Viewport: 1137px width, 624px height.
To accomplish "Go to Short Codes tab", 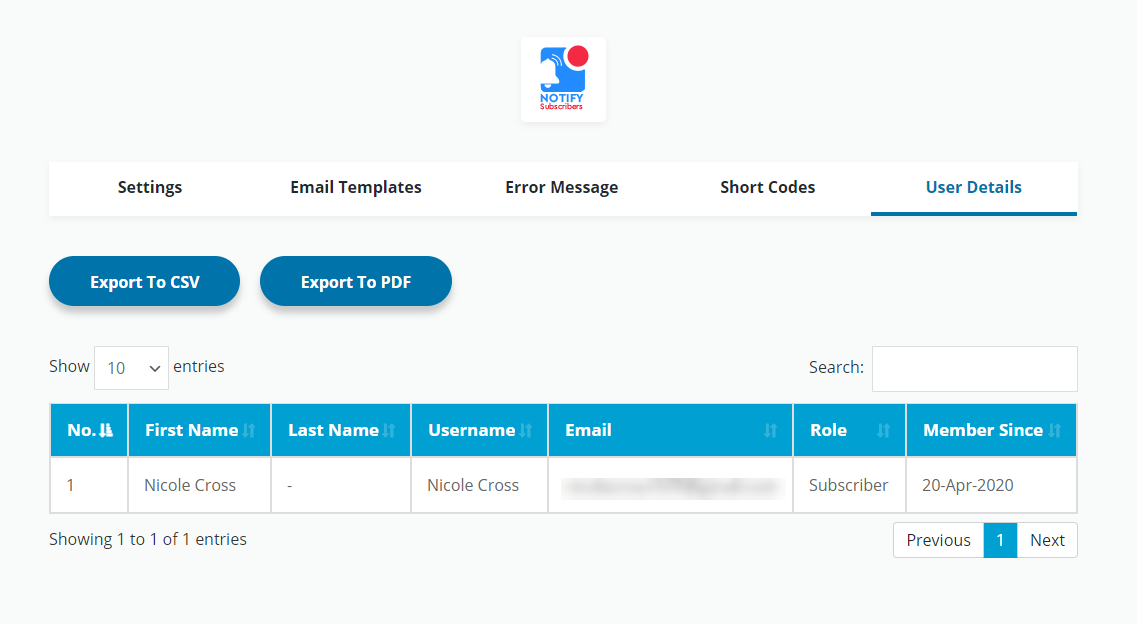I will [x=768, y=188].
